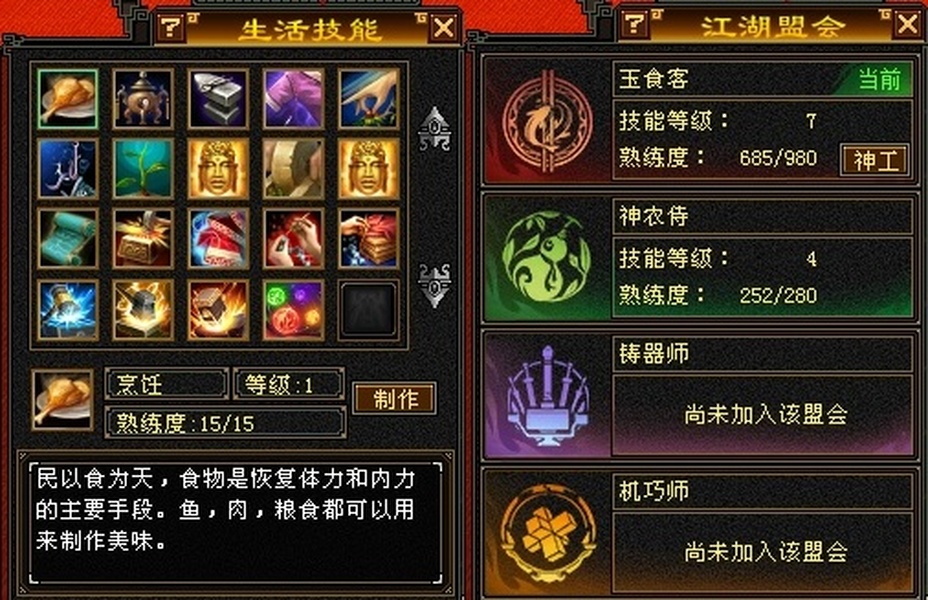This screenshot has height=600, width=928.
Task: Select the teal scroll skill icon
Action: point(67,239)
